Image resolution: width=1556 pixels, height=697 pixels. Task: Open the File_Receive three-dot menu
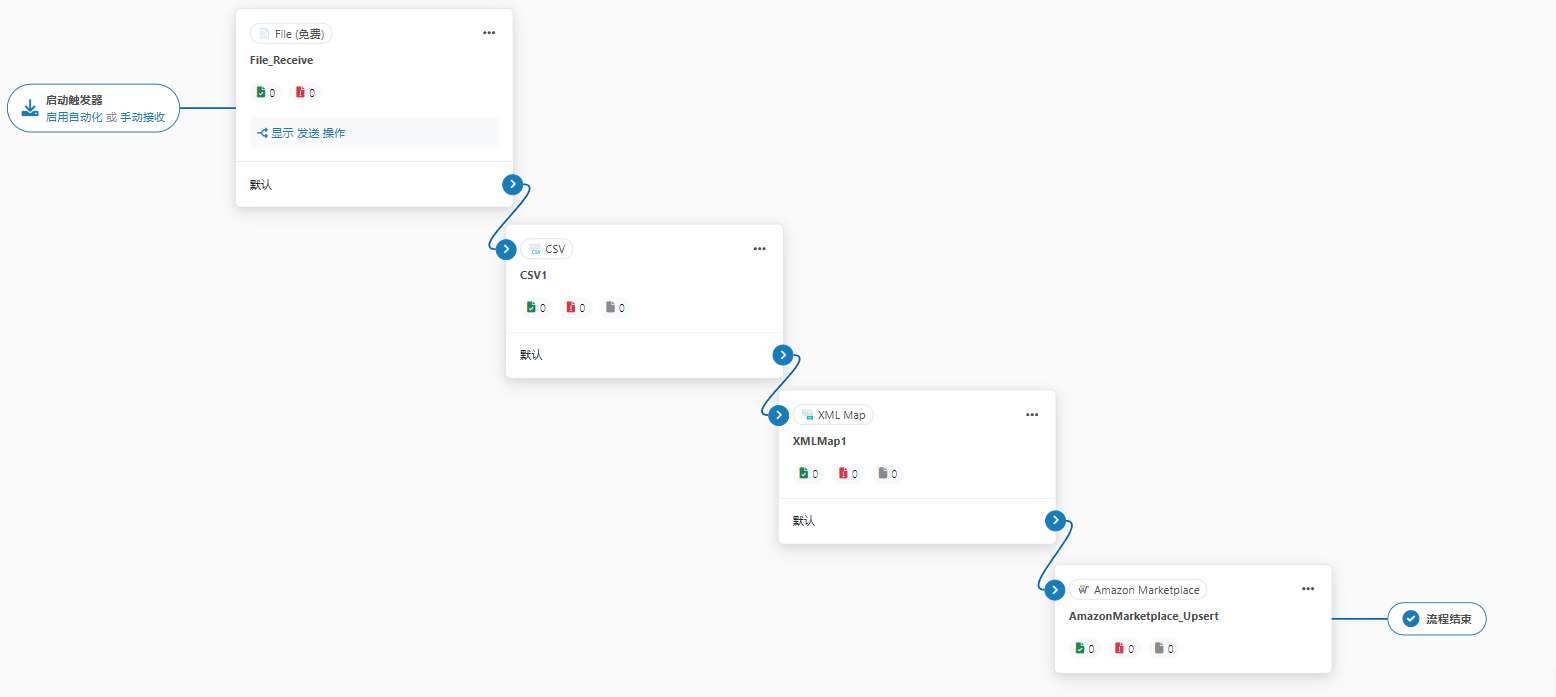pos(489,33)
